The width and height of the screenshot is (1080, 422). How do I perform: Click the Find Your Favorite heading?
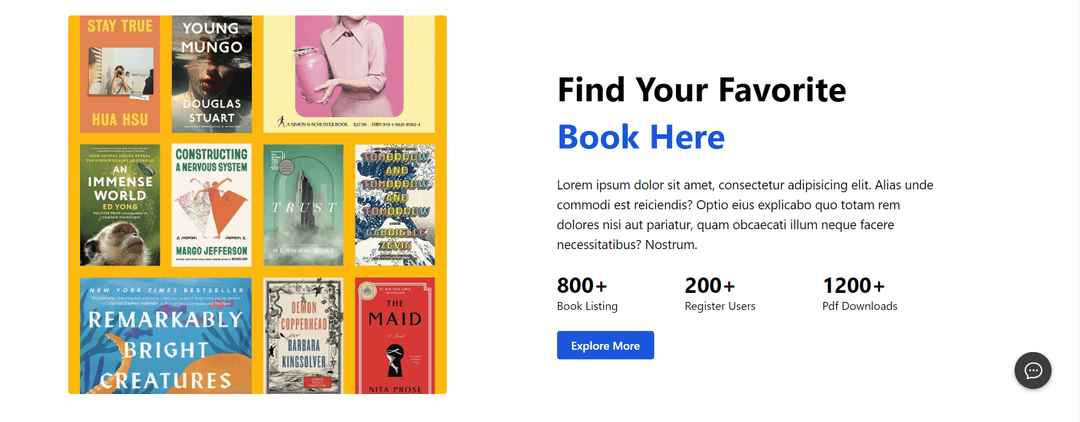pos(701,90)
